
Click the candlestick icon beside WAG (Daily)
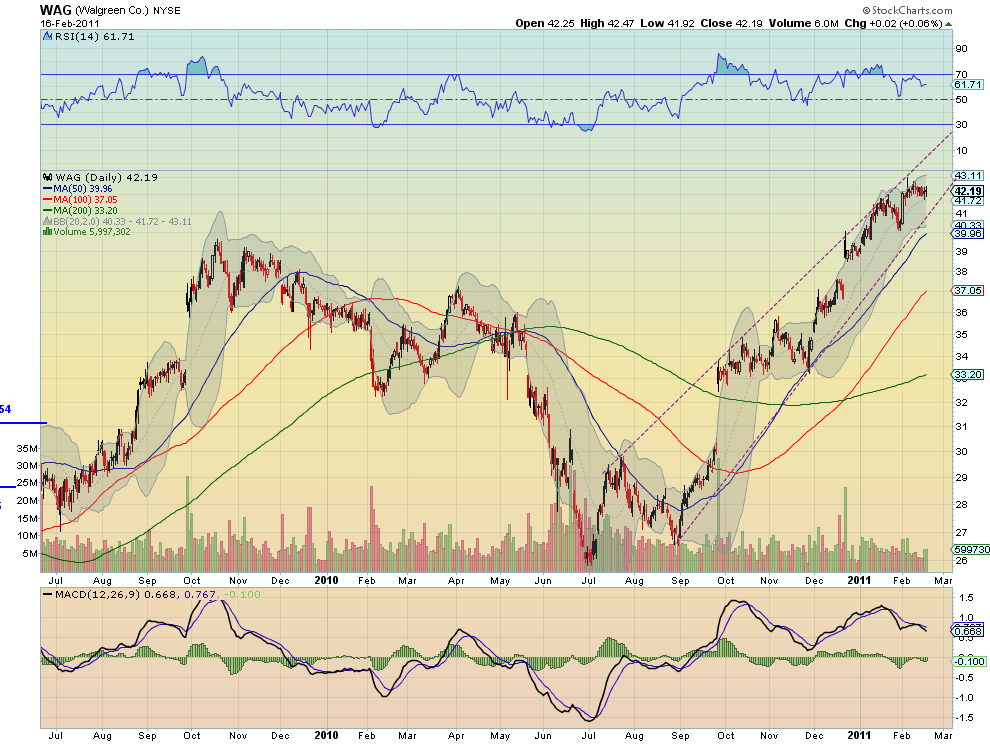click(x=47, y=177)
